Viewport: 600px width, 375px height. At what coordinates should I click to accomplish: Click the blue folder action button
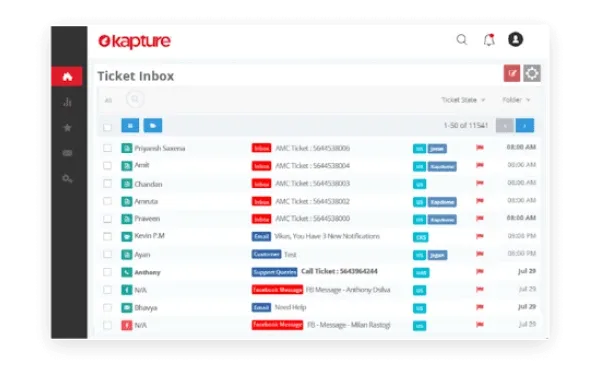(153, 126)
